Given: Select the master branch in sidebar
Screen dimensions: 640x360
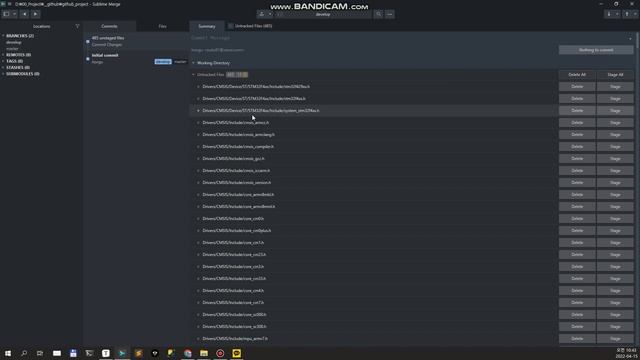Looking at the screenshot, I should point(12,49).
